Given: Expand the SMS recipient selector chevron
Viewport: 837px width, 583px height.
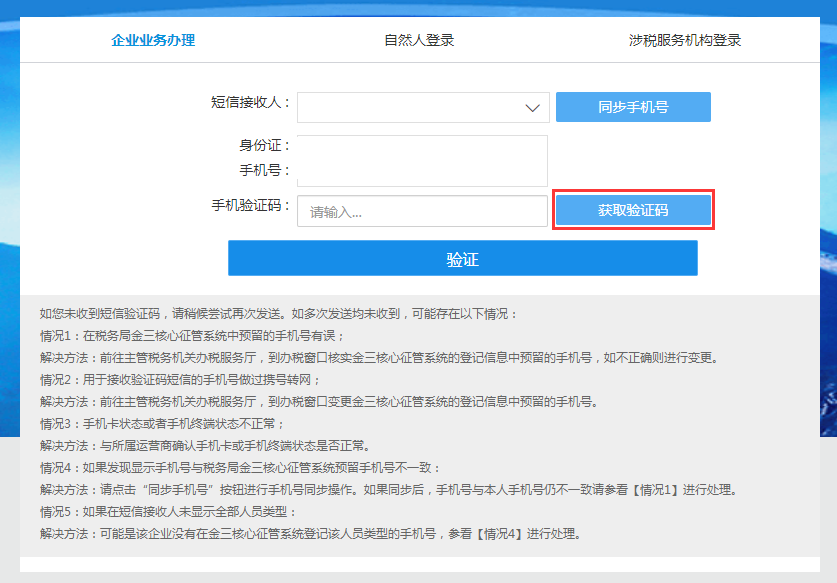Looking at the screenshot, I should pyautogui.click(x=534, y=106).
